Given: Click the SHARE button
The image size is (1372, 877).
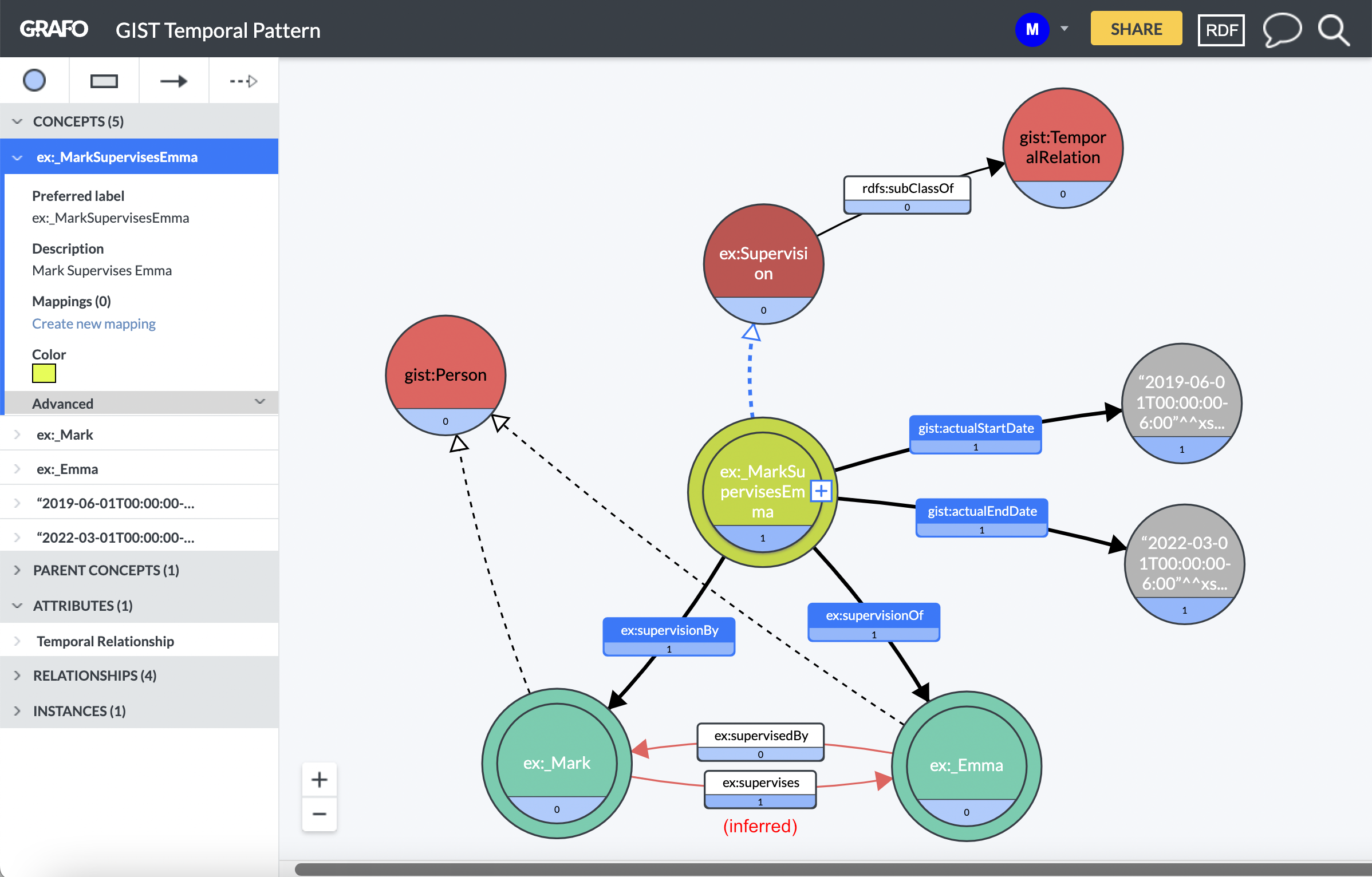Looking at the screenshot, I should pos(1136,27).
